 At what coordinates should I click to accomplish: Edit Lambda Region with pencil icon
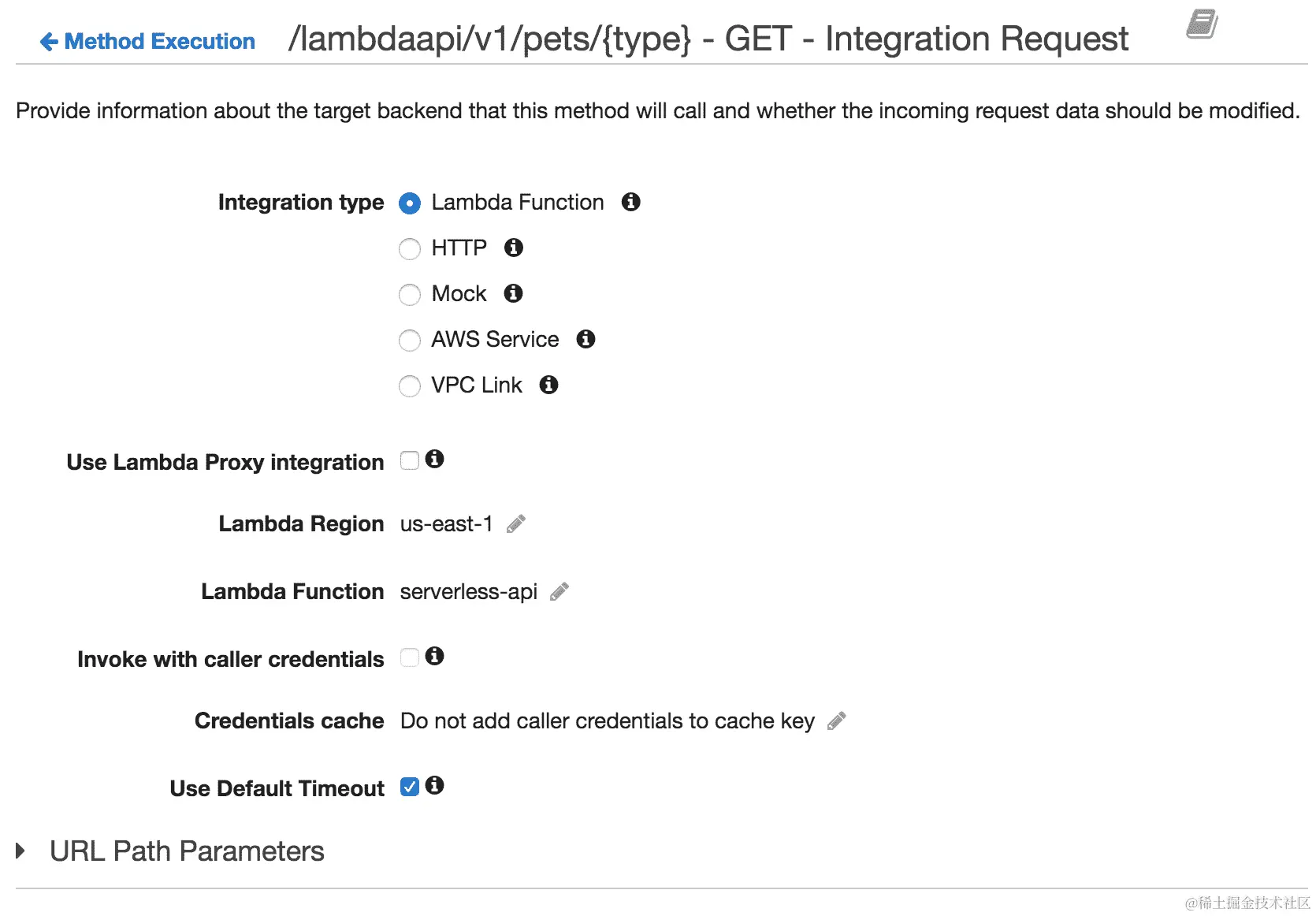pyautogui.click(x=516, y=524)
